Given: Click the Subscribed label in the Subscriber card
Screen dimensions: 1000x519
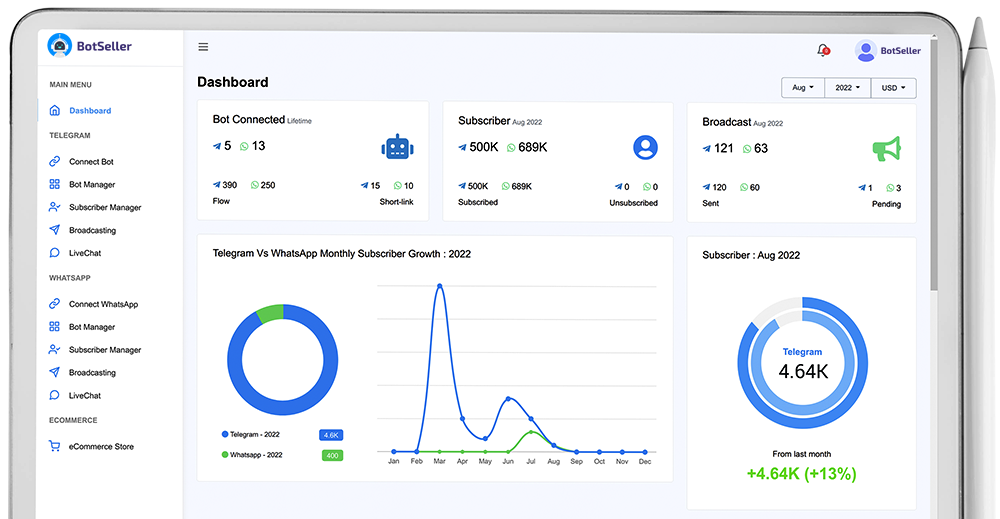Looking at the screenshot, I should pos(478,202).
